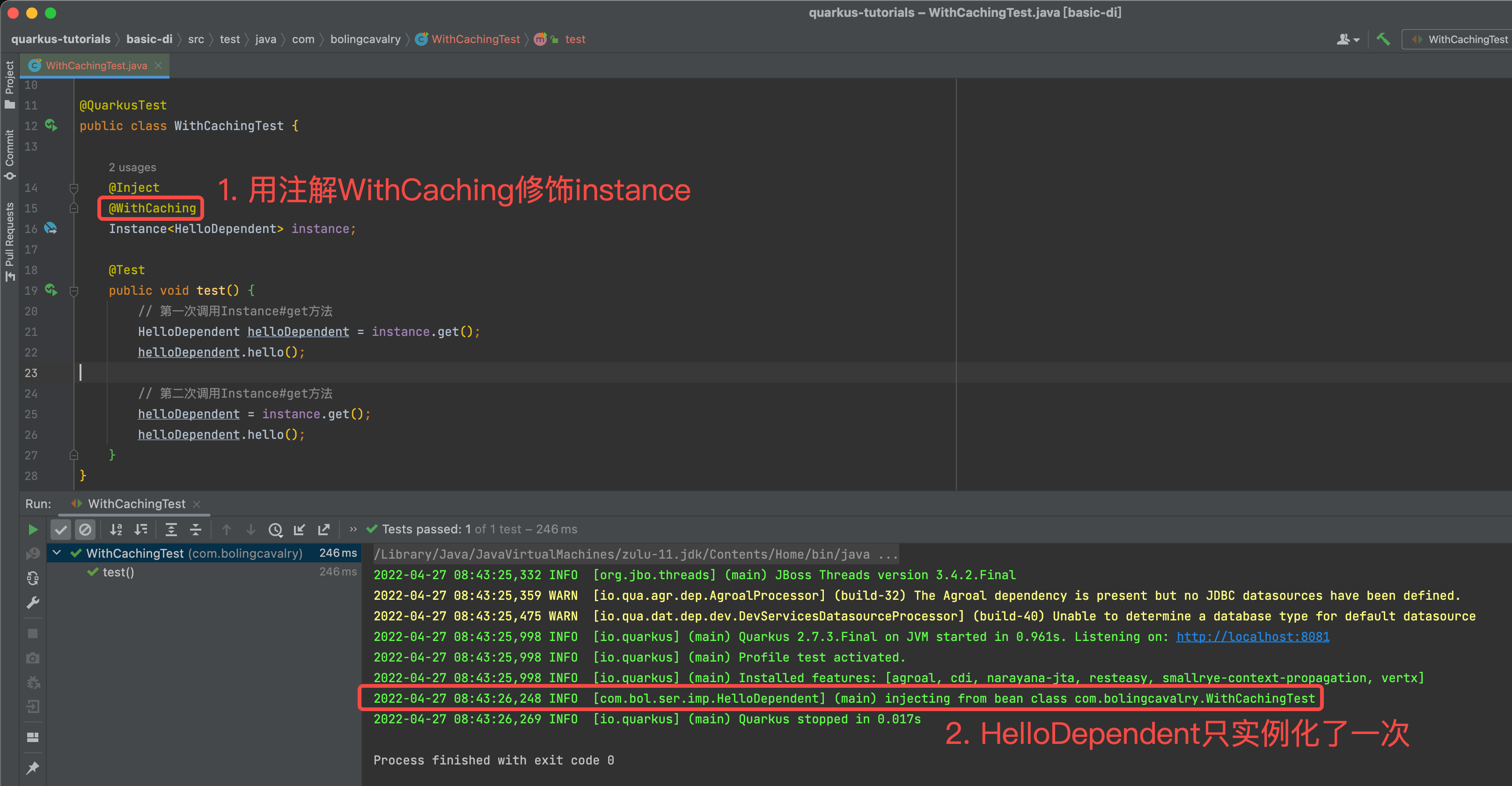Open the http://localhost:8081 link
The image size is (1512, 786).
click(1253, 636)
